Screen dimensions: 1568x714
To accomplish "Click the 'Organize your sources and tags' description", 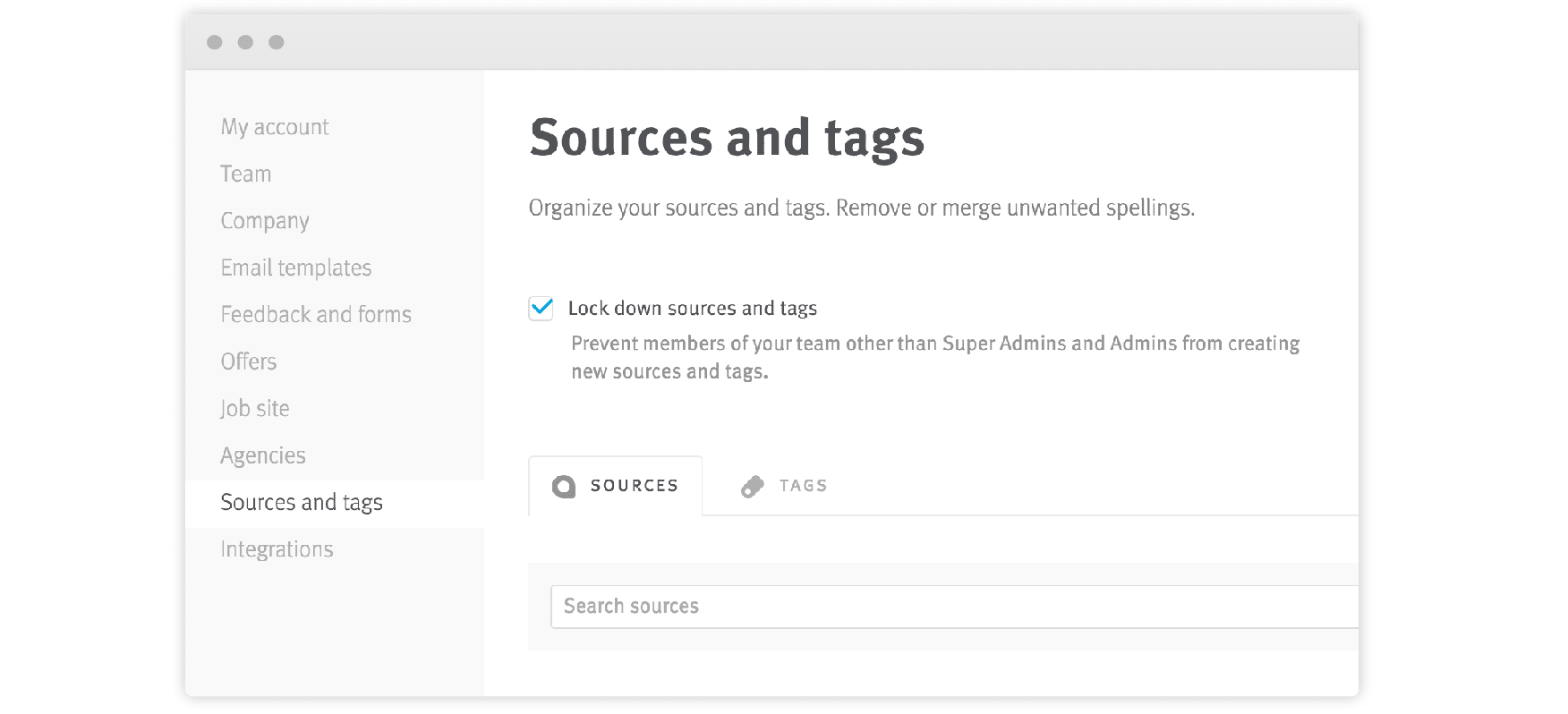I will coord(862,208).
